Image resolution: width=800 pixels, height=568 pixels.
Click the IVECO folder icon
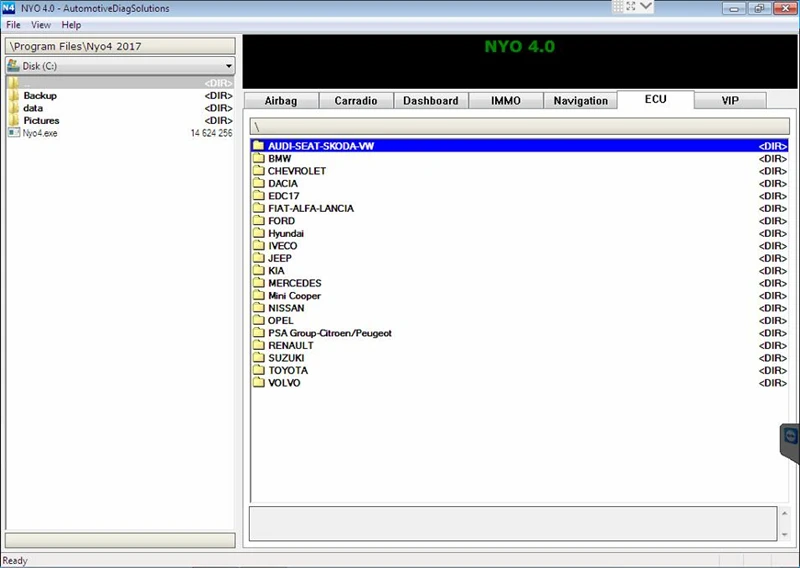click(x=259, y=245)
